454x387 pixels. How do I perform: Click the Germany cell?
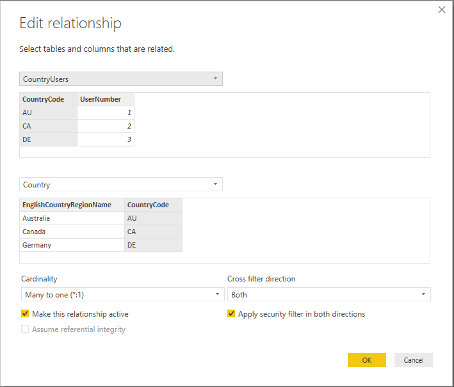(72, 245)
